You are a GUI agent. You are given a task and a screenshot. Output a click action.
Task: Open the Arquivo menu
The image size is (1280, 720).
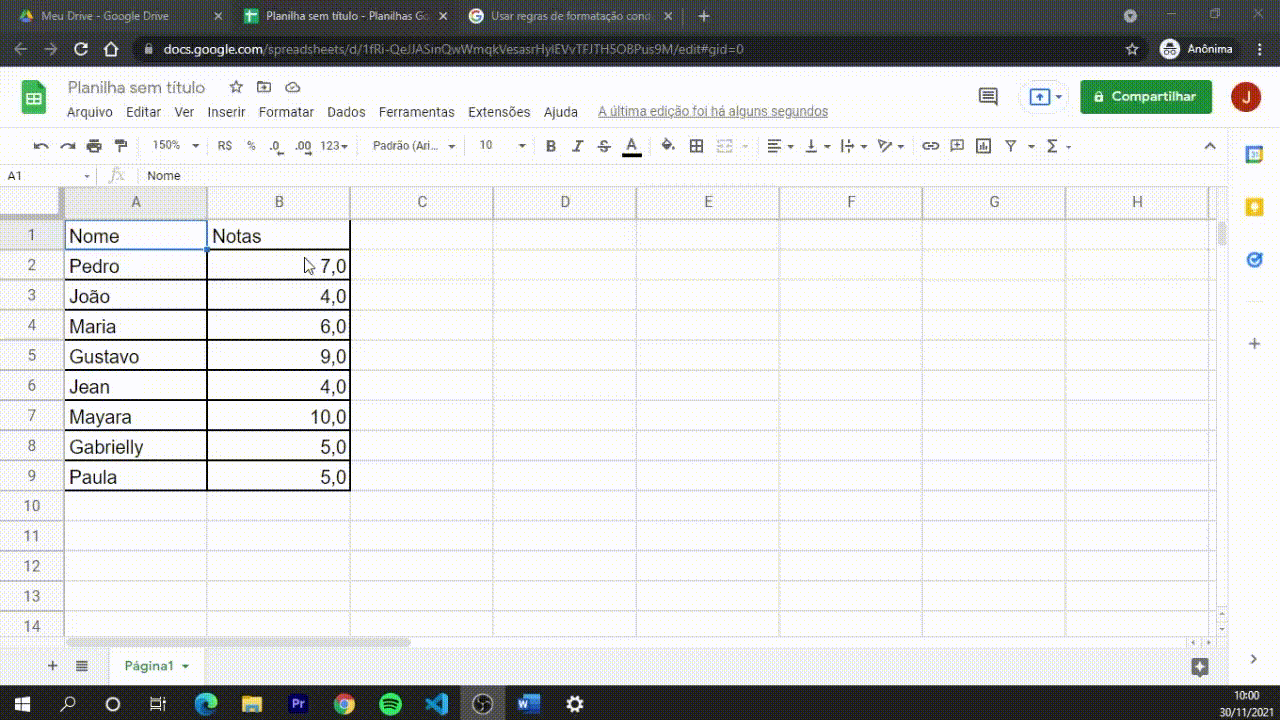tap(90, 112)
